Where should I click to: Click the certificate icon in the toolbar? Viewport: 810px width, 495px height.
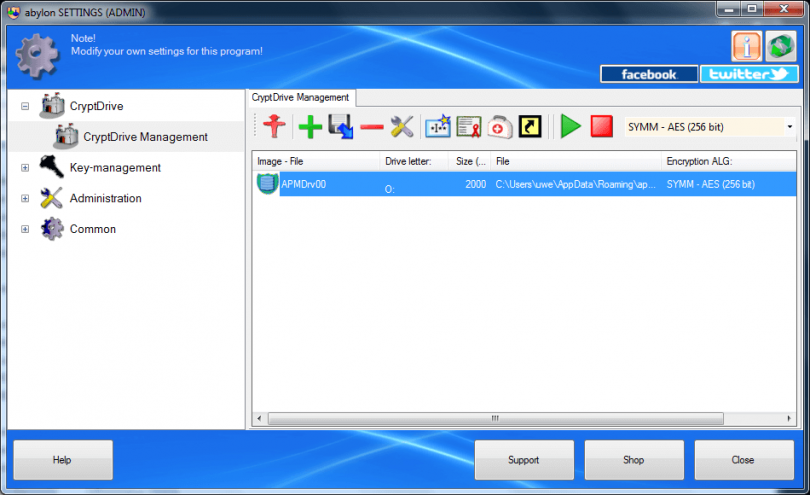tap(469, 127)
